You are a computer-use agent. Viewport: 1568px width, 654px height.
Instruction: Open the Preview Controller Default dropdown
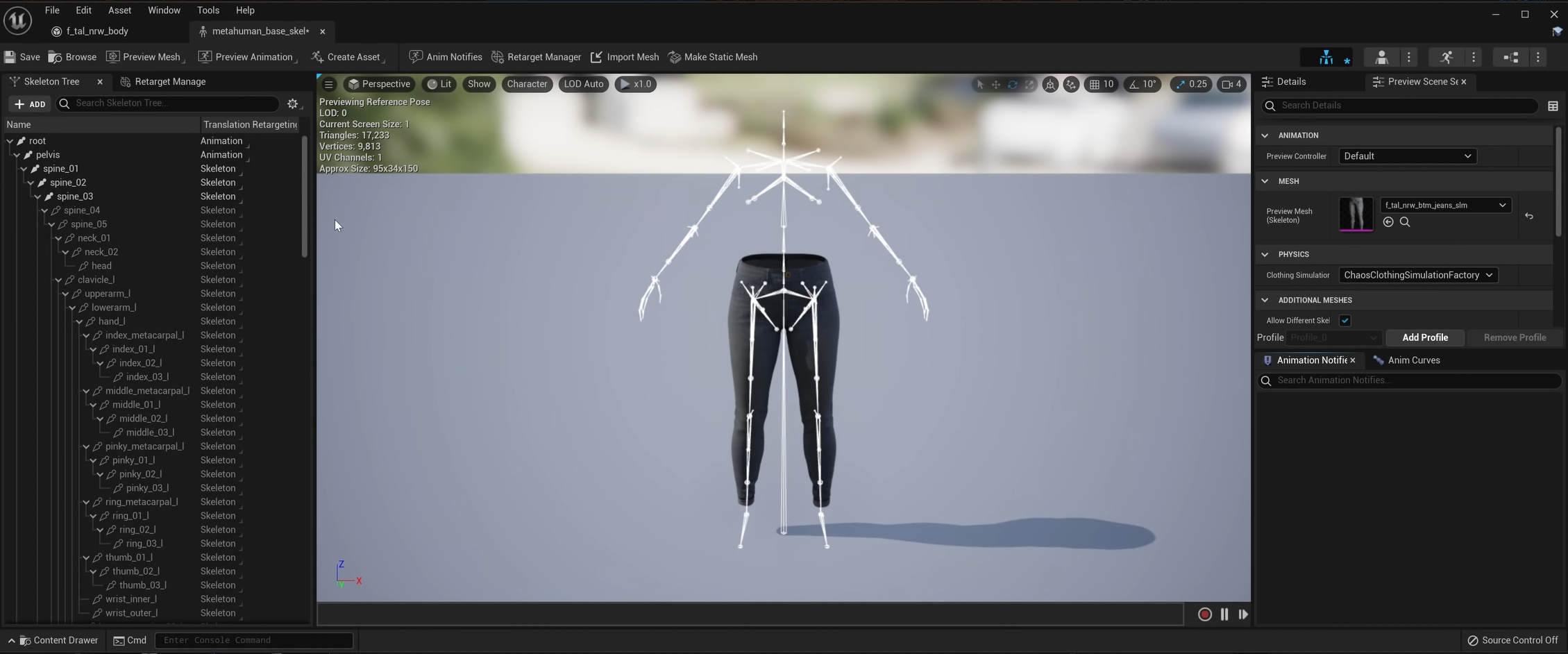pos(1407,156)
